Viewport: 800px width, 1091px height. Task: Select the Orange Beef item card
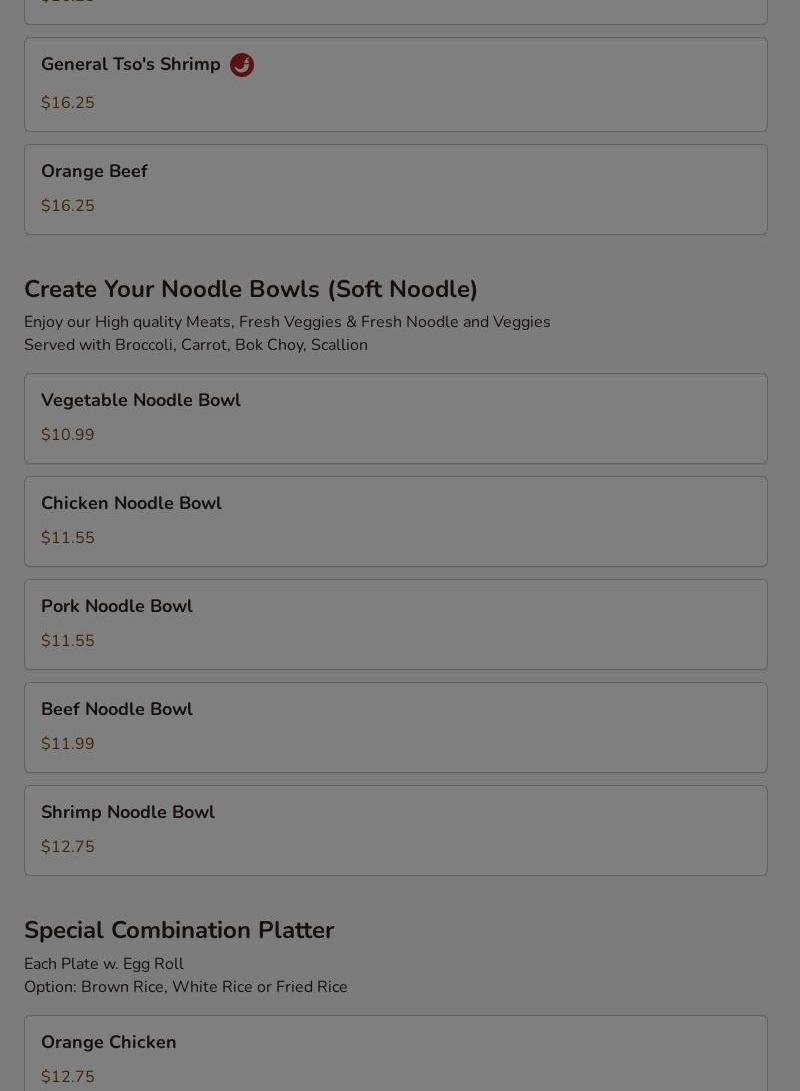[x=396, y=189]
